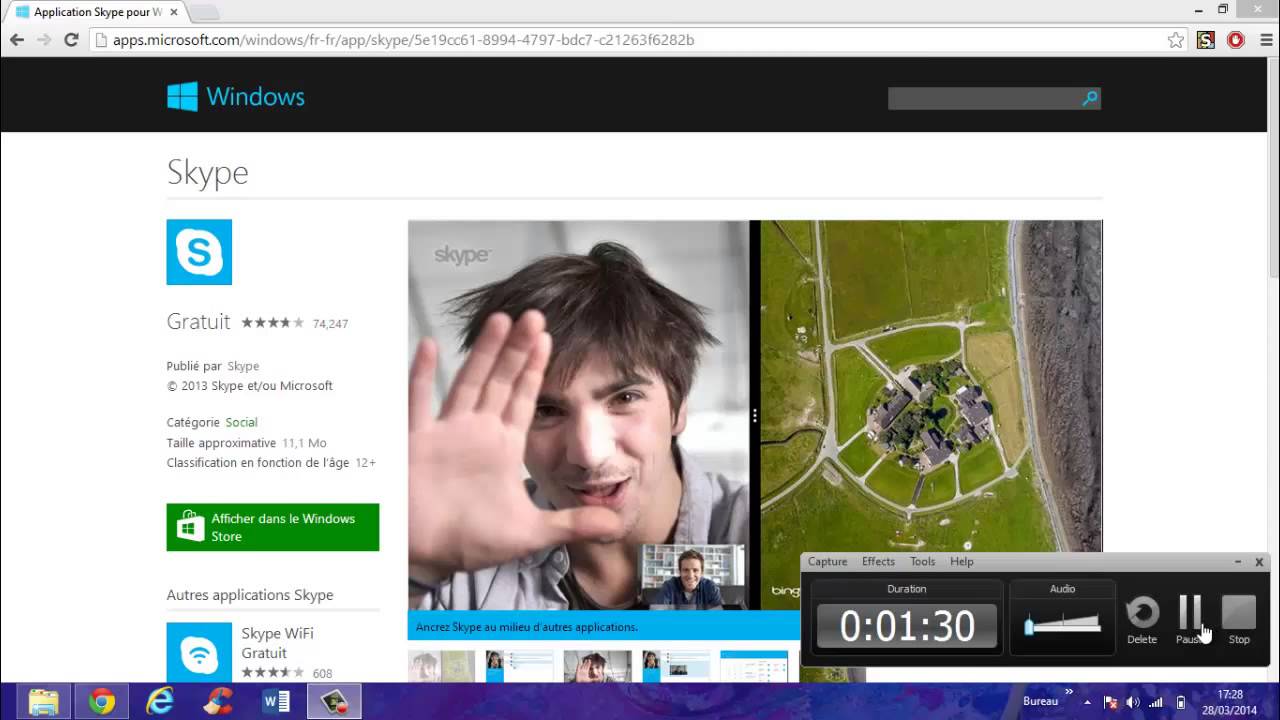
Task: Go forward in Chrome
Action: point(44,40)
